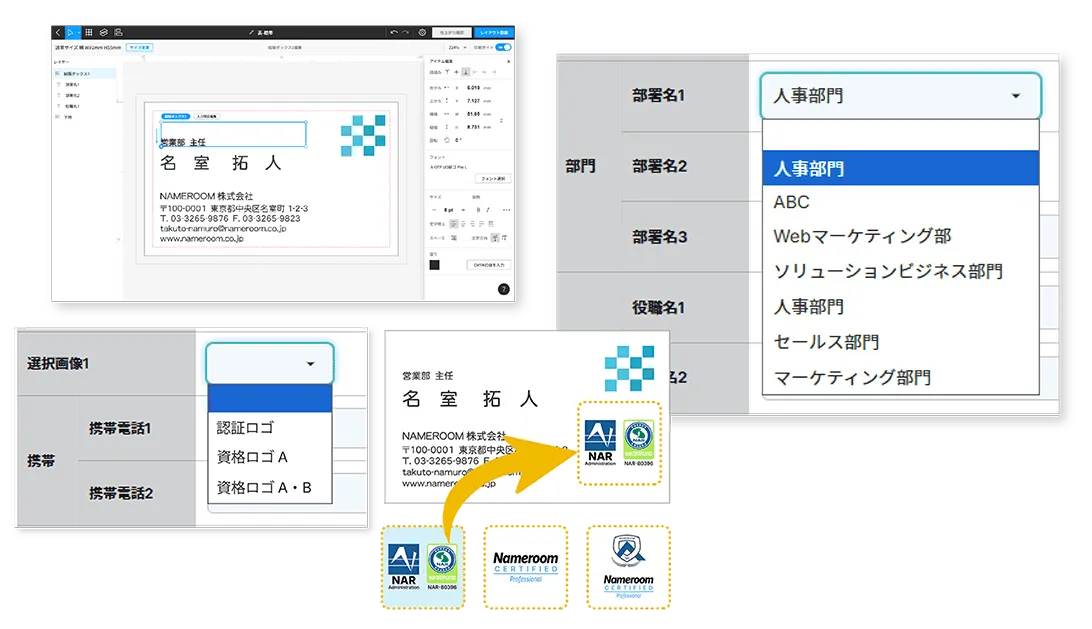The width and height of the screenshot is (1092, 629).
Task: Open the help question mark icon
Action: [505, 289]
